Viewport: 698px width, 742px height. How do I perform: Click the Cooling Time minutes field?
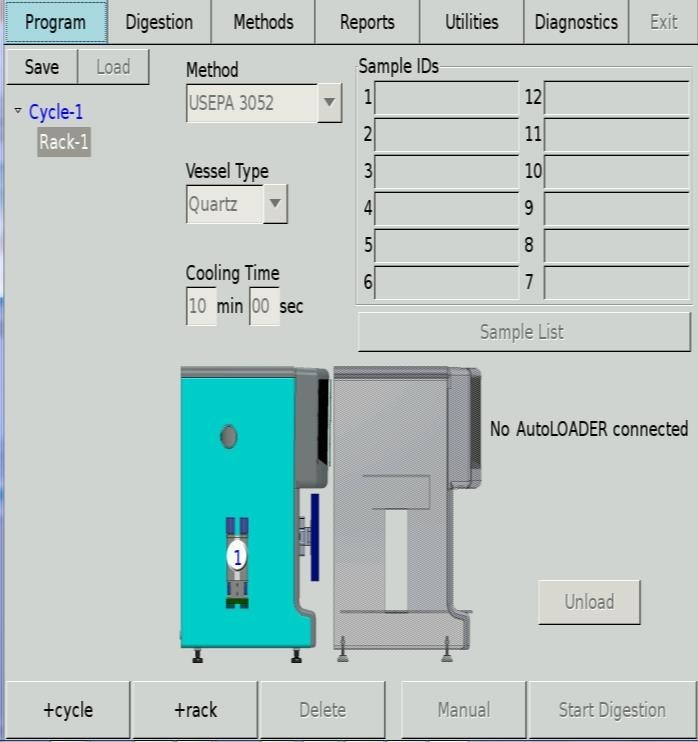click(x=200, y=307)
